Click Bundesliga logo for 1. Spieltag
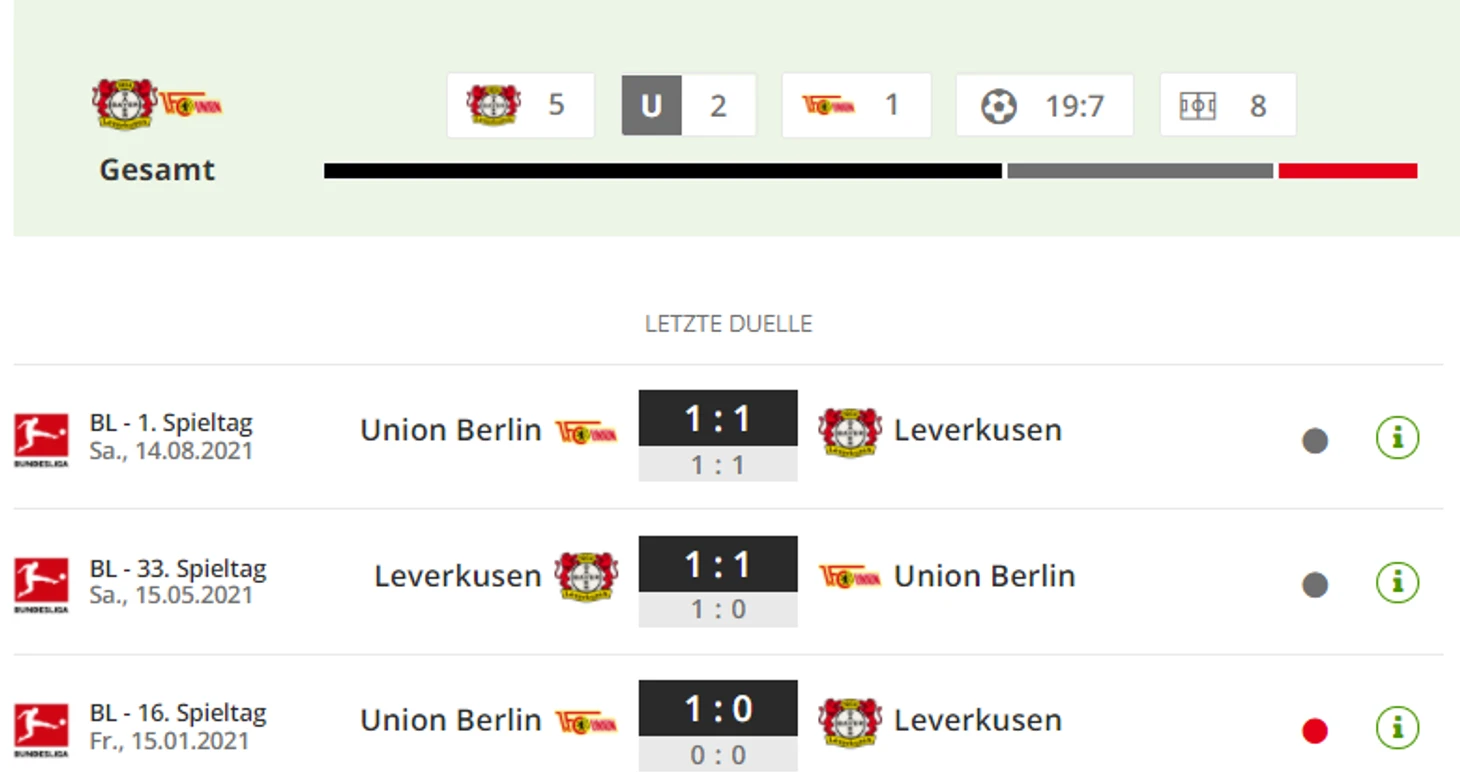 (x=41, y=440)
